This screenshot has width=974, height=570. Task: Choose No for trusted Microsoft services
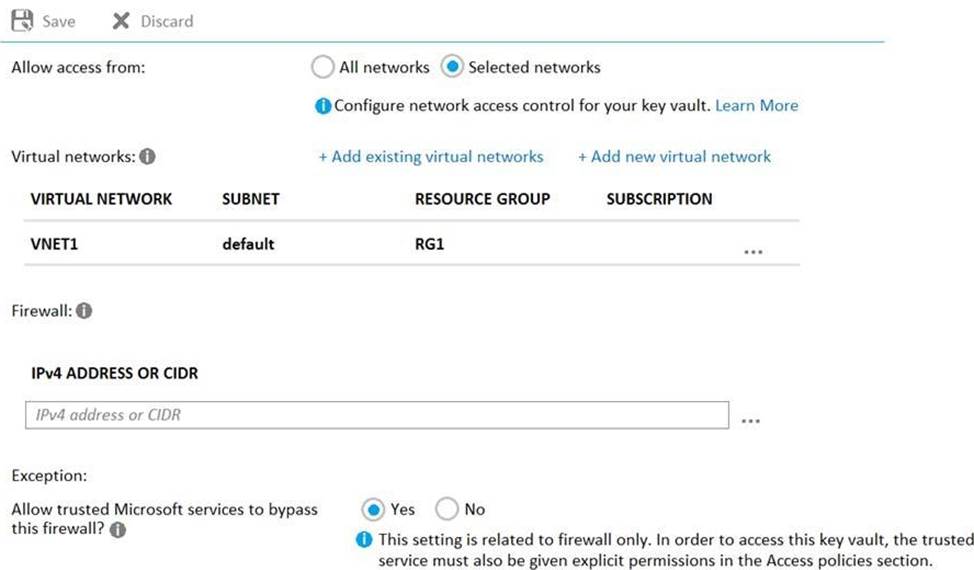pyautogui.click(x=447, y=509)
